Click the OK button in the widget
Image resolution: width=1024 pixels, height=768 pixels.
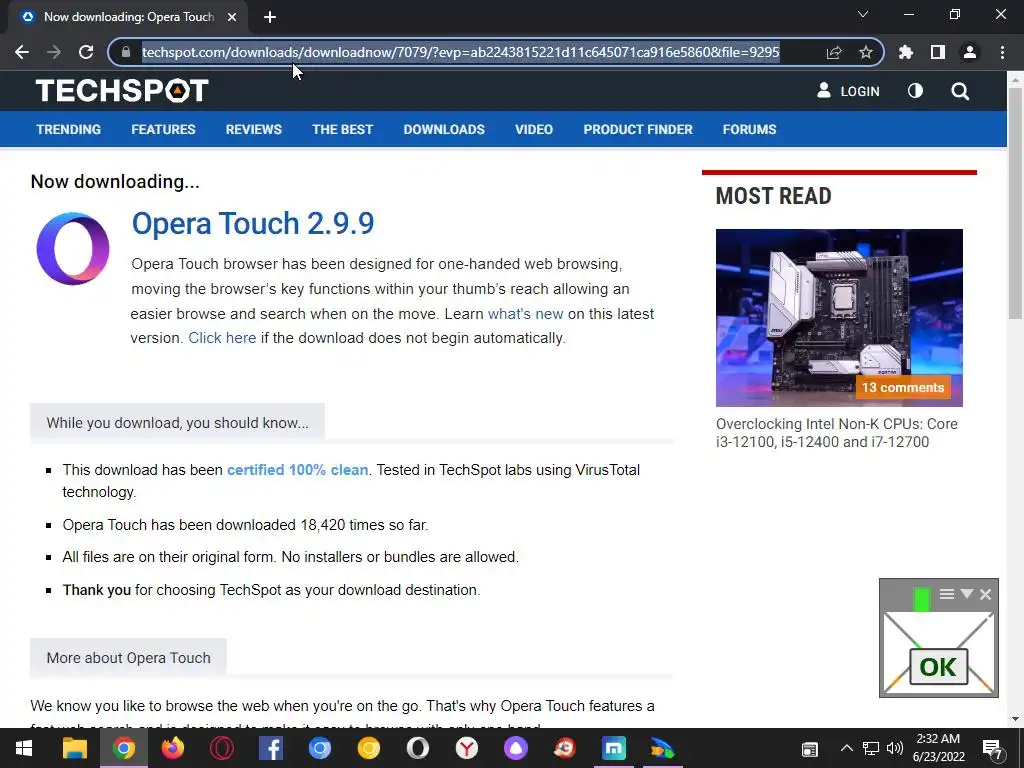click(x=938, y=667)
